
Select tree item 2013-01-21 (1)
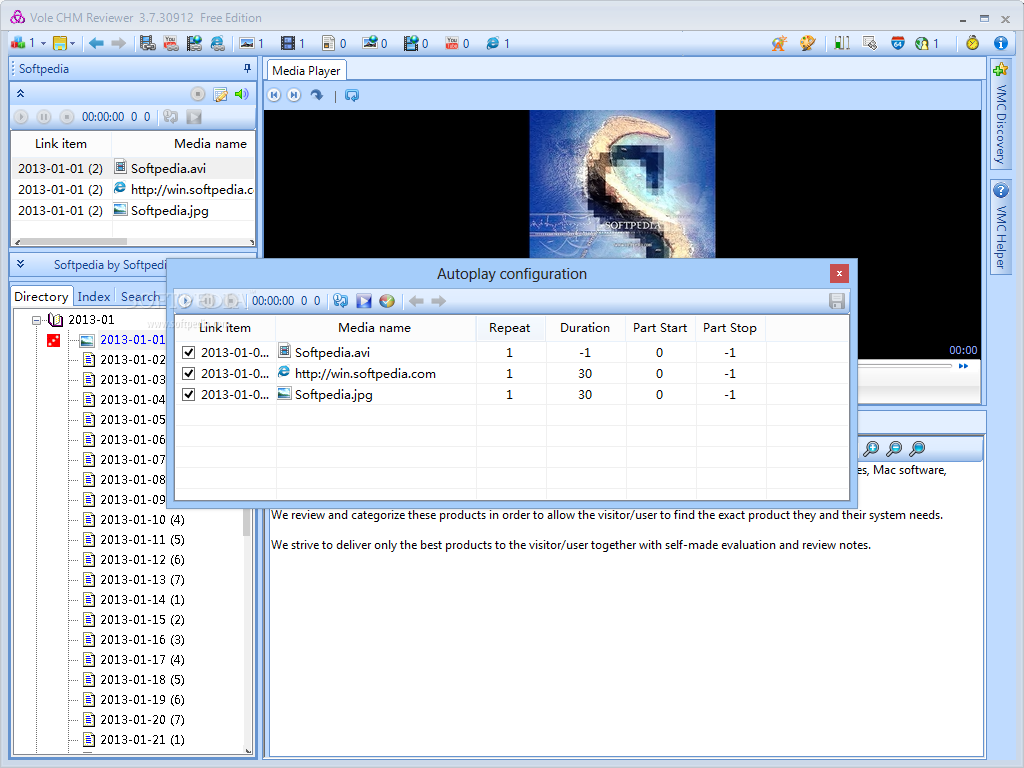click(142, 740)
